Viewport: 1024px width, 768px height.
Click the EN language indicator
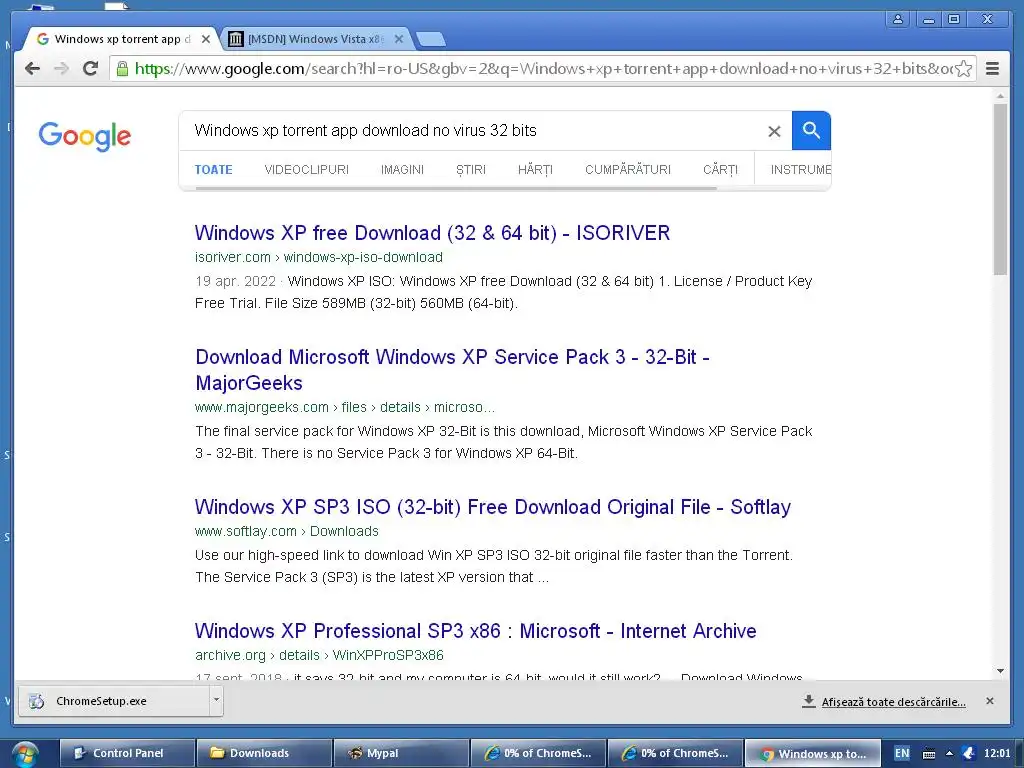(902, 754)
